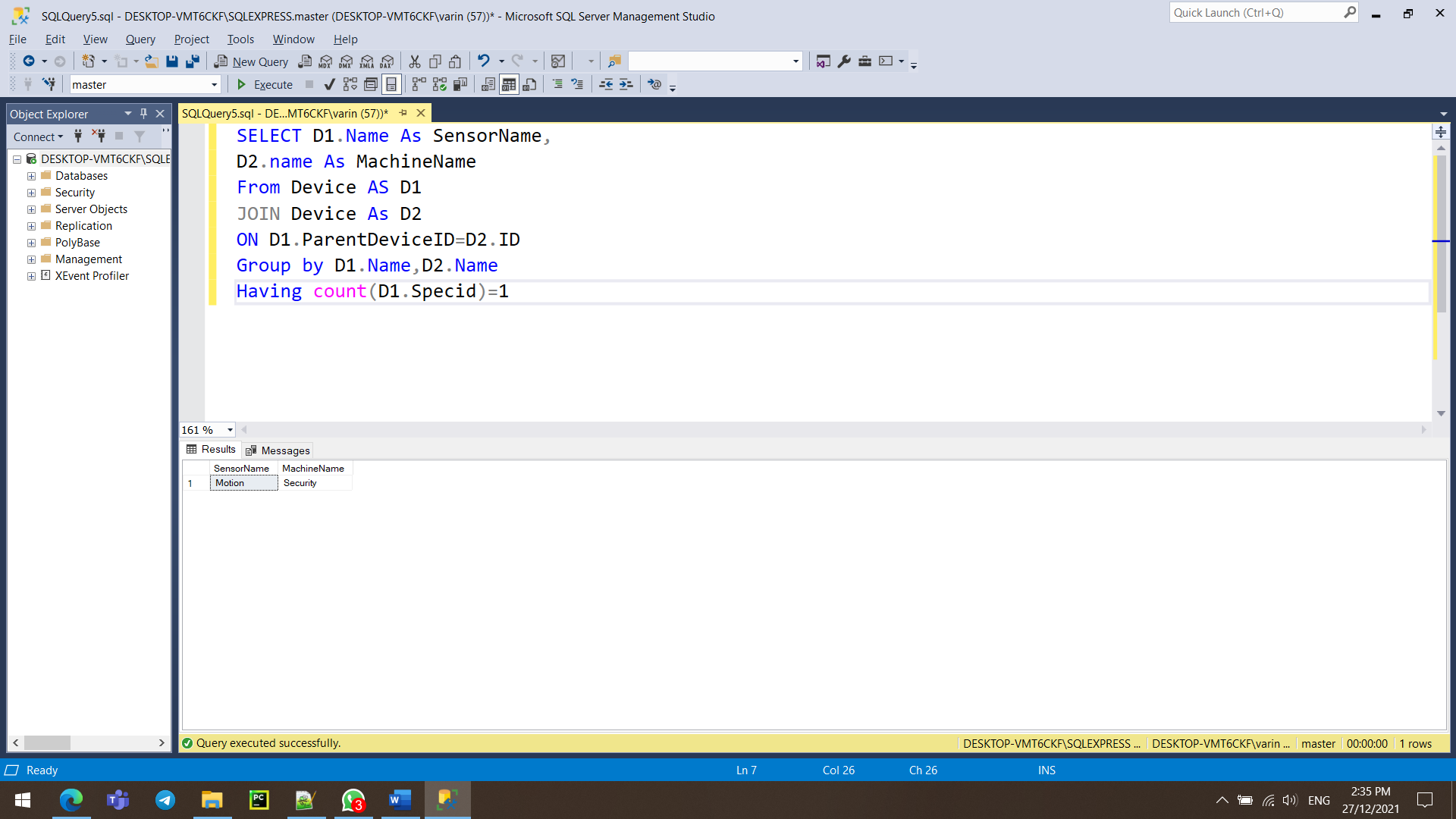This screenshot has width=1456, height=819.
Task: Switch to the Results tab
Action: [x=211, y=450]
